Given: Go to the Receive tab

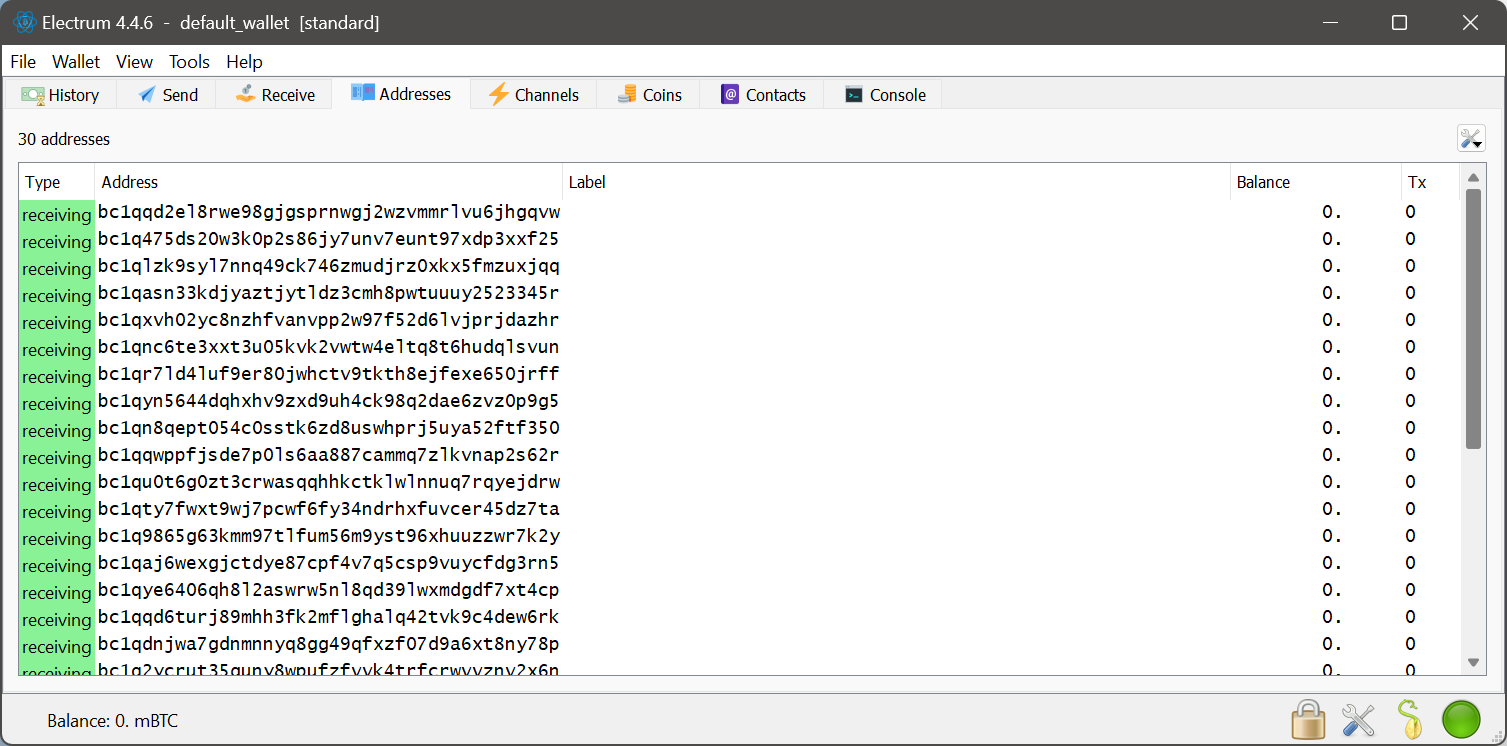Looking at the screenshot, I should (274, 95).
